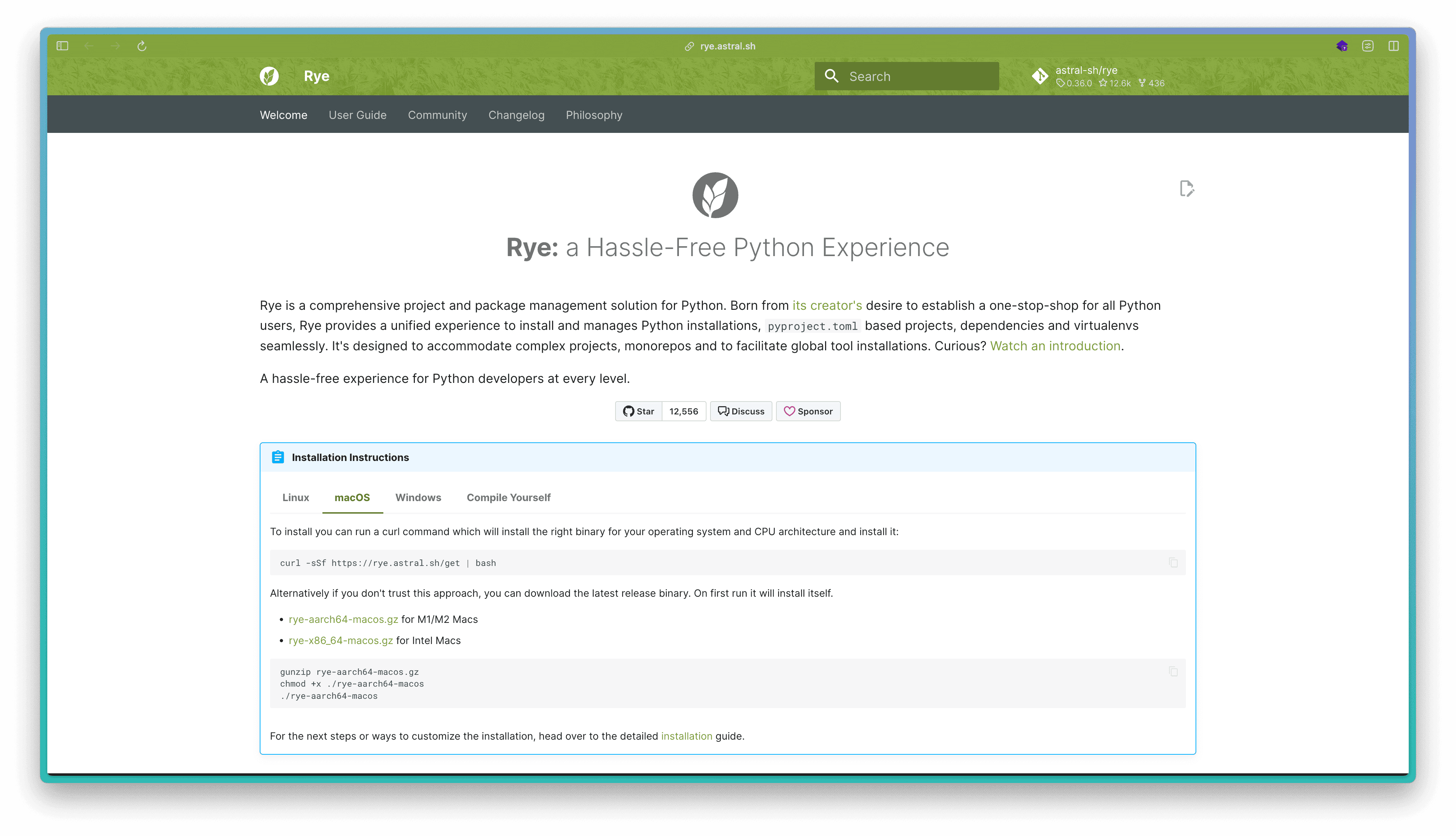Reload the page
This screenshot has height=836, width=1456.
pos(142,46)
